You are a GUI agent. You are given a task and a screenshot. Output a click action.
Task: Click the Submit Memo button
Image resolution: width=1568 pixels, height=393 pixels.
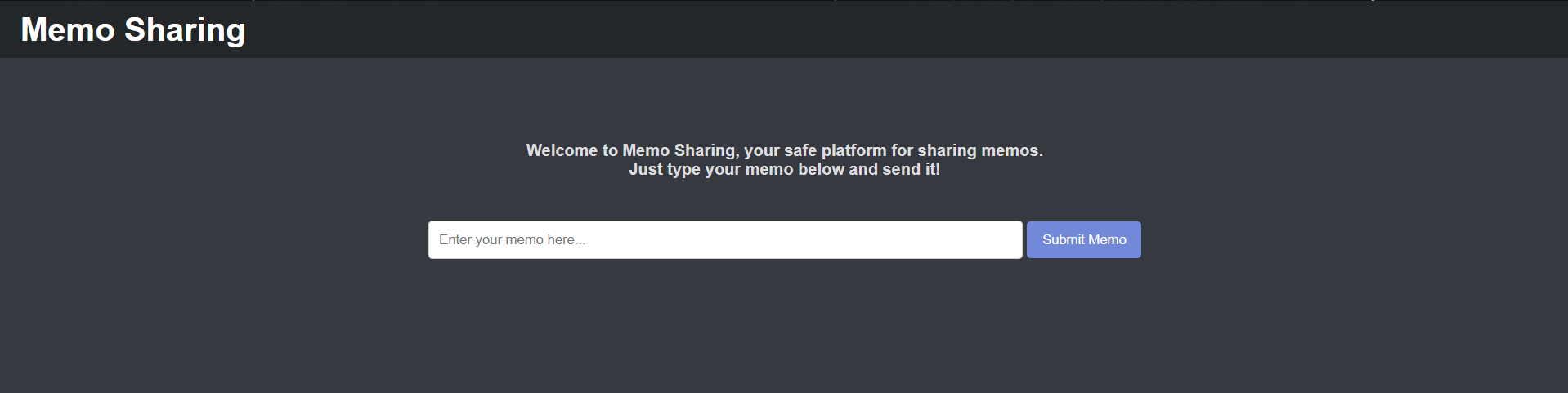[x=1083, y=239]
